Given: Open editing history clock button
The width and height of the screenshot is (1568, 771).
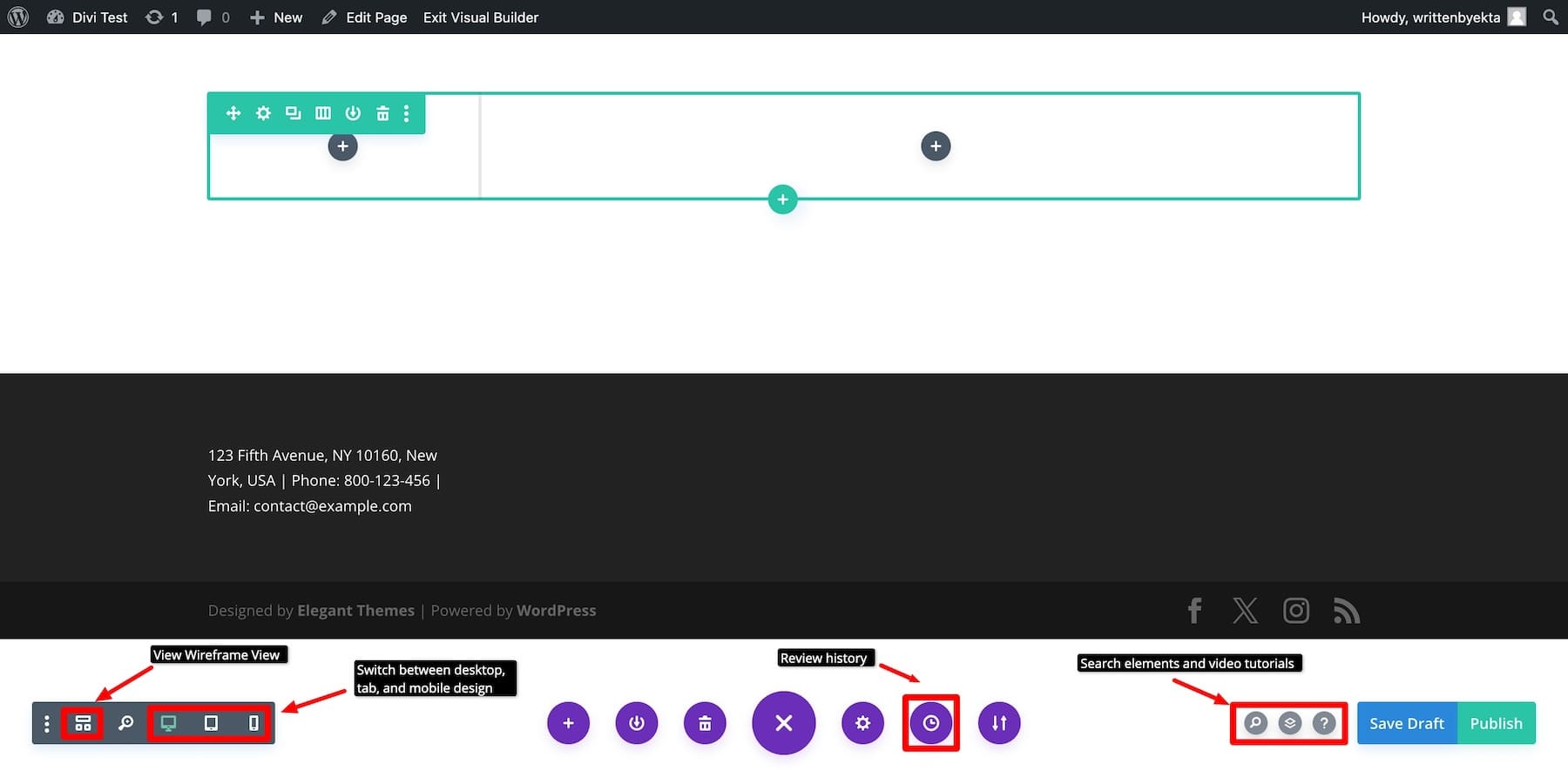Looking at the screenshot, I should (x=931, y=723).
